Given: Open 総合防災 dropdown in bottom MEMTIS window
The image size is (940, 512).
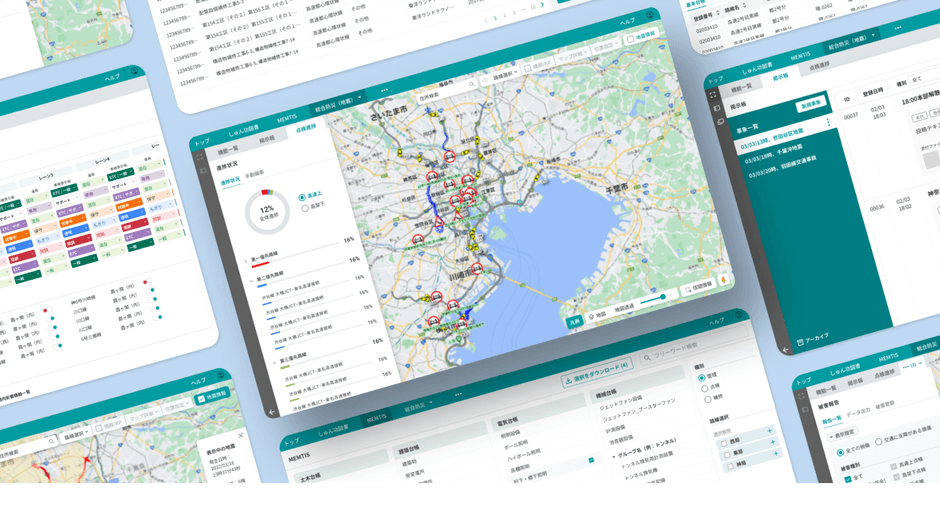Looking at the screenshot, I should 418,406.
